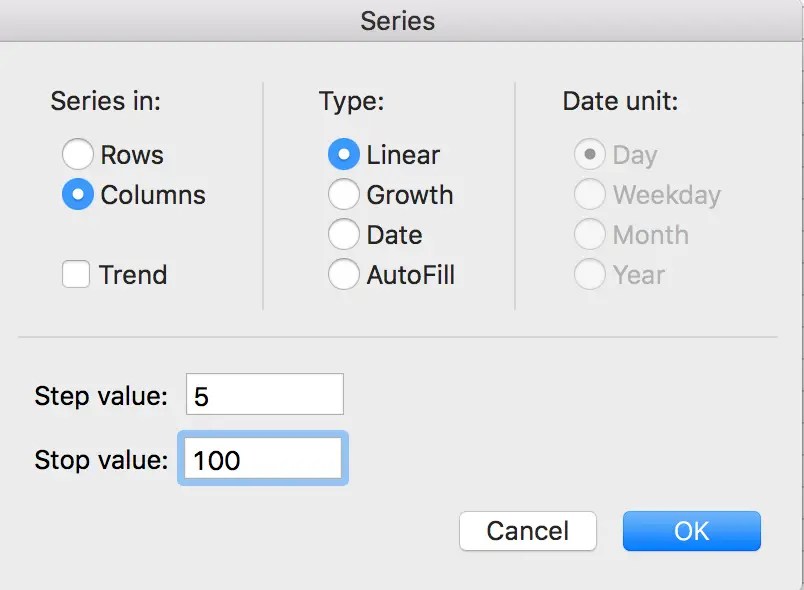Click the Stop value label
Screen dimensions: 804x590
pyautogui.click(x=102, y=460)
